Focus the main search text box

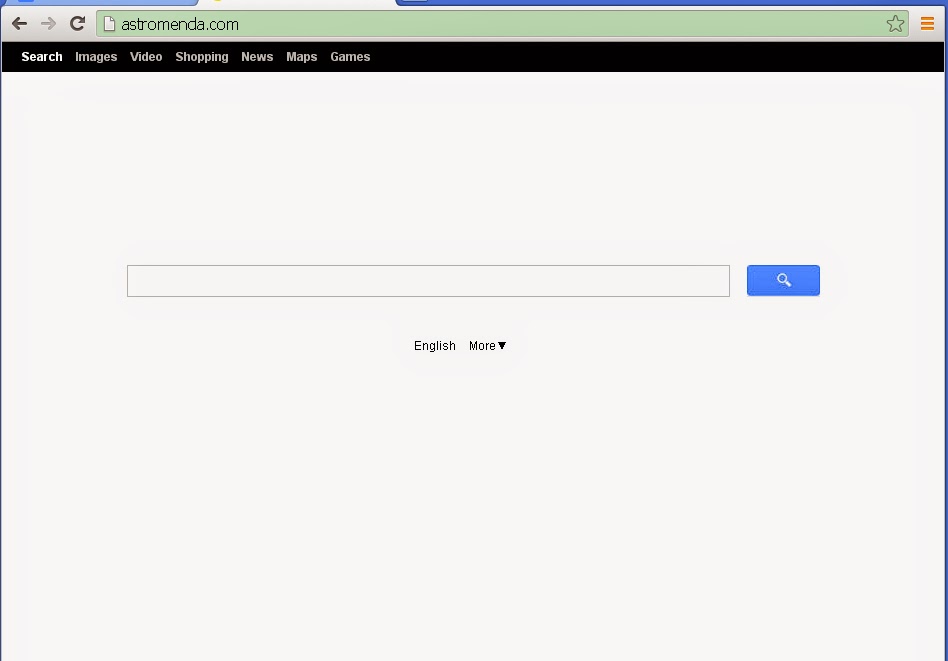point(428,281)
